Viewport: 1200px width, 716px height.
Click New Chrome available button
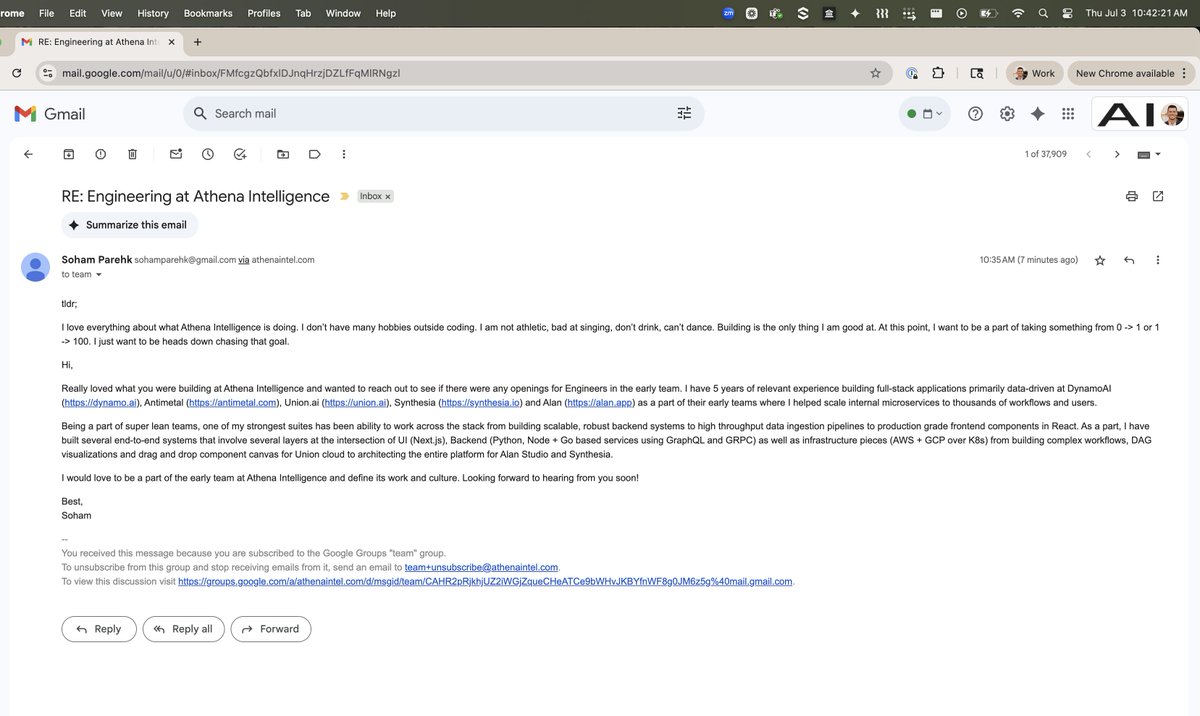[1130, 73]
